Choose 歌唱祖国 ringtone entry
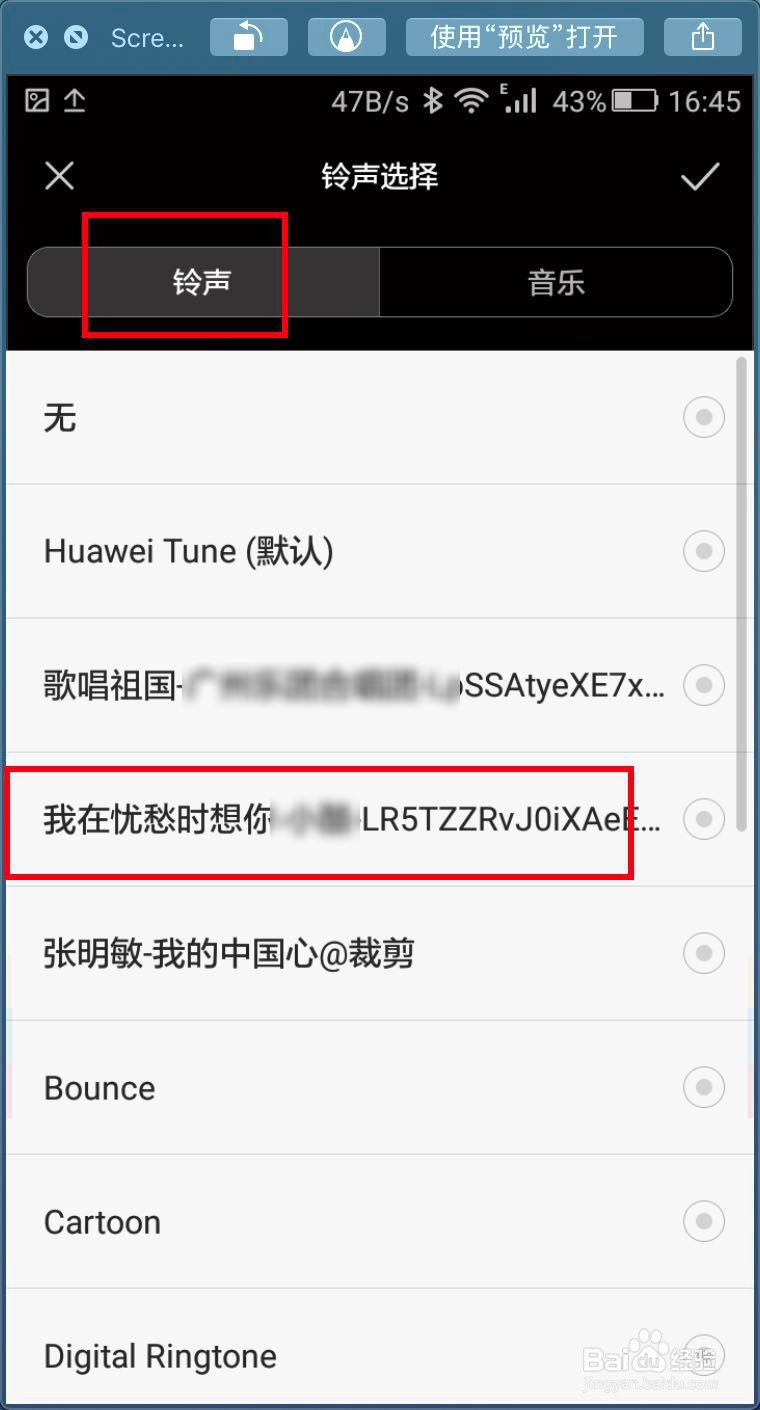 [x=380, y=685]
